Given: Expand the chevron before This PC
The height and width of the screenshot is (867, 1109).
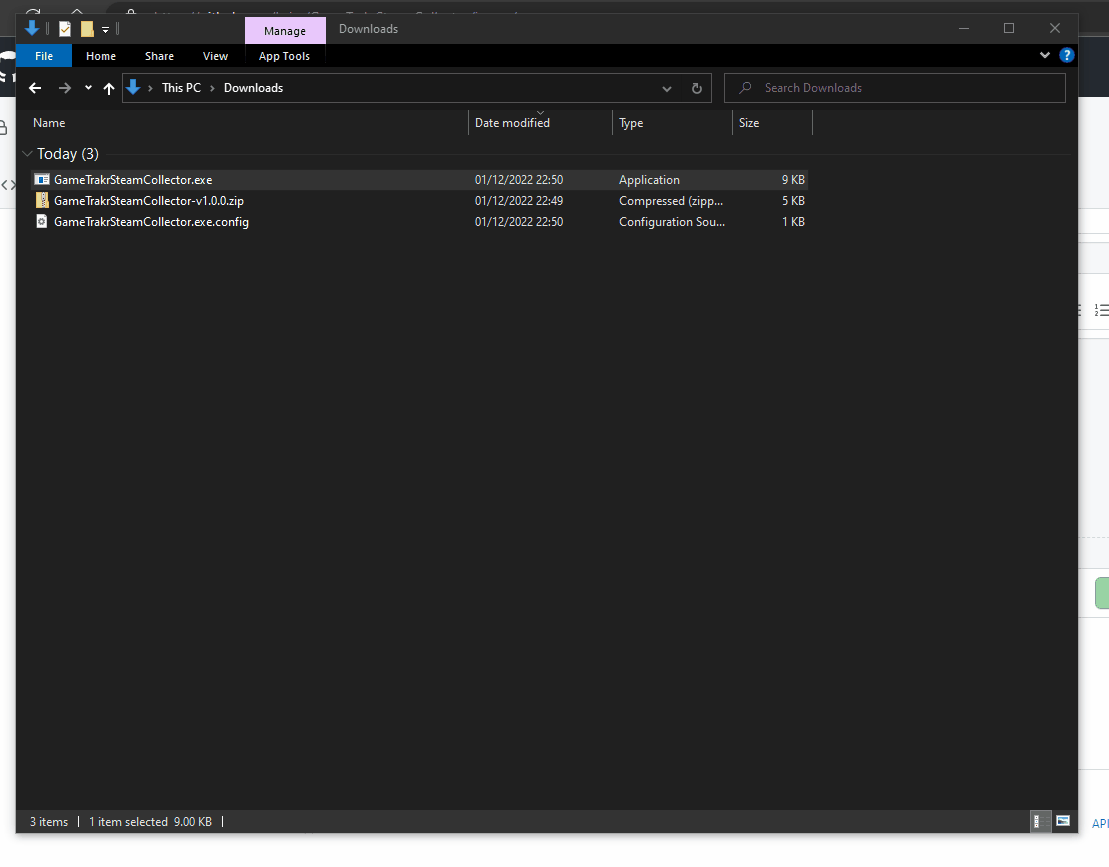Looking at the screenshot, I should point(150,88).
